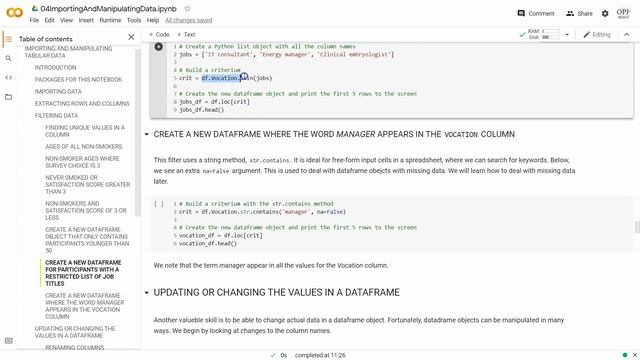The width and height of the screenshot is (640, 360).
Task: Go to UPDATING OR CHANGING THE VALUES entry in contents
Action: [75, 332]
